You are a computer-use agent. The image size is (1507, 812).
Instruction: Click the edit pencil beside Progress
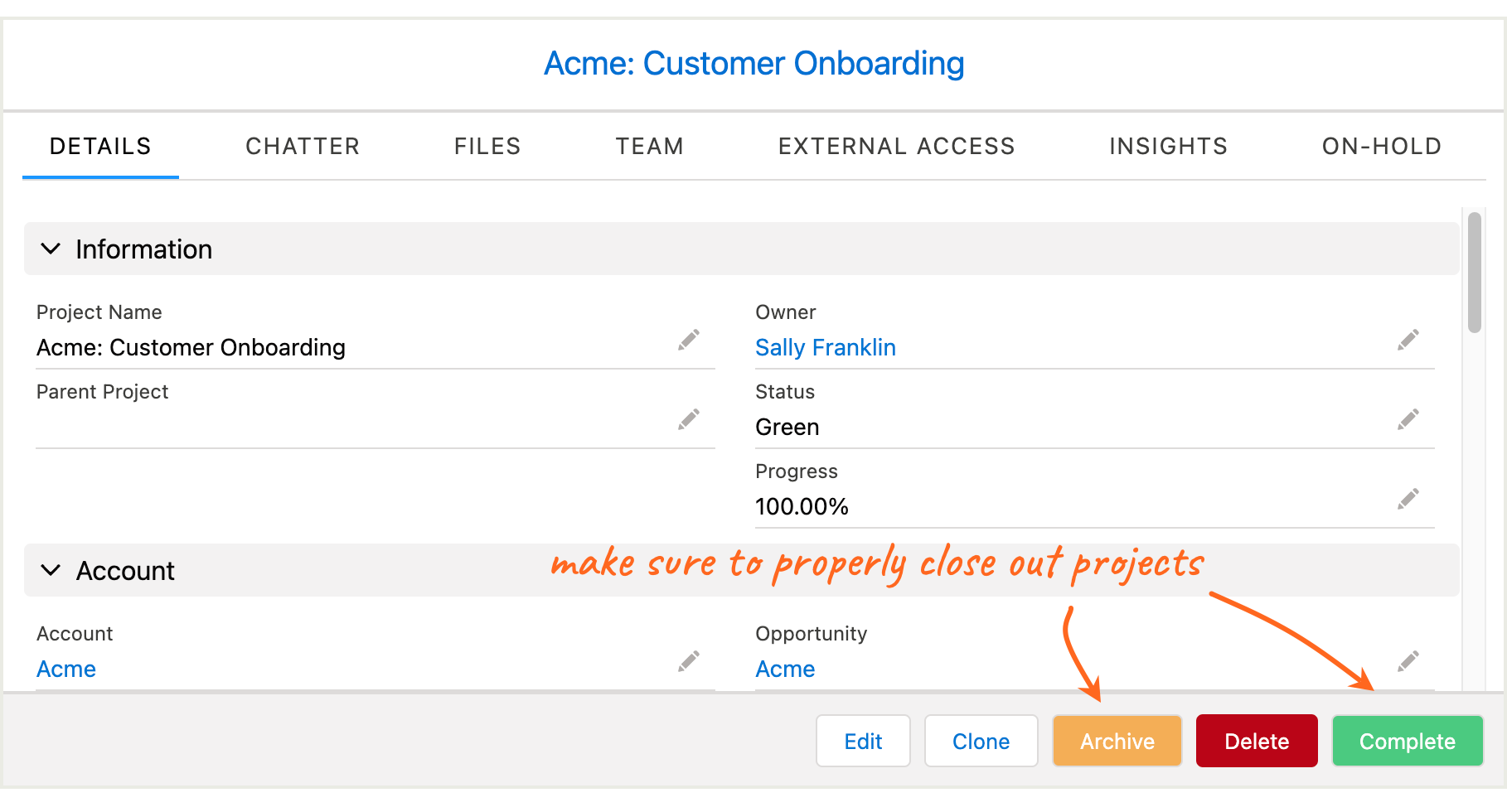[x=1408, y=498]
